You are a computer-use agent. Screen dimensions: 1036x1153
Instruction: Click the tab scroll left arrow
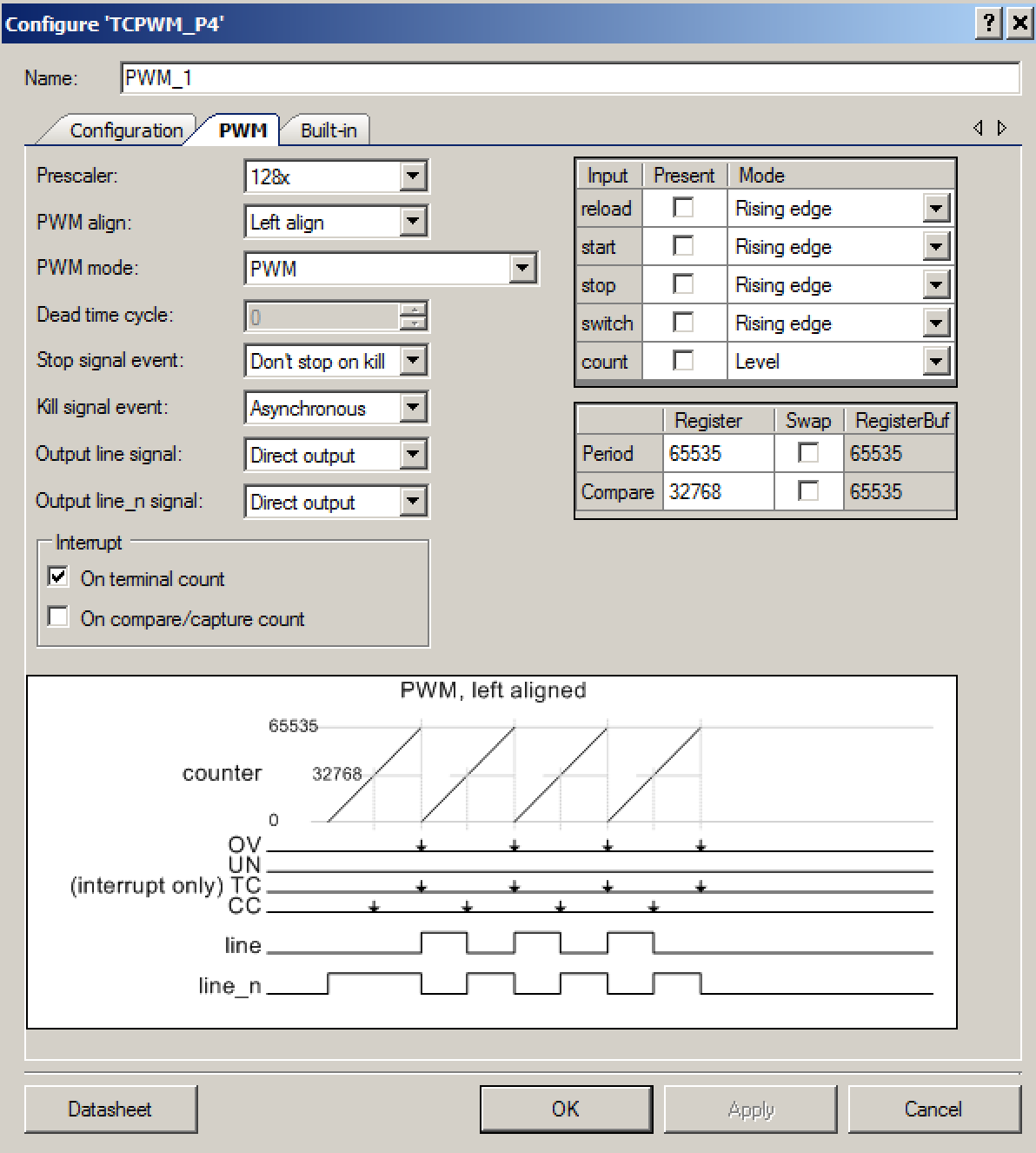click(979, 128)
